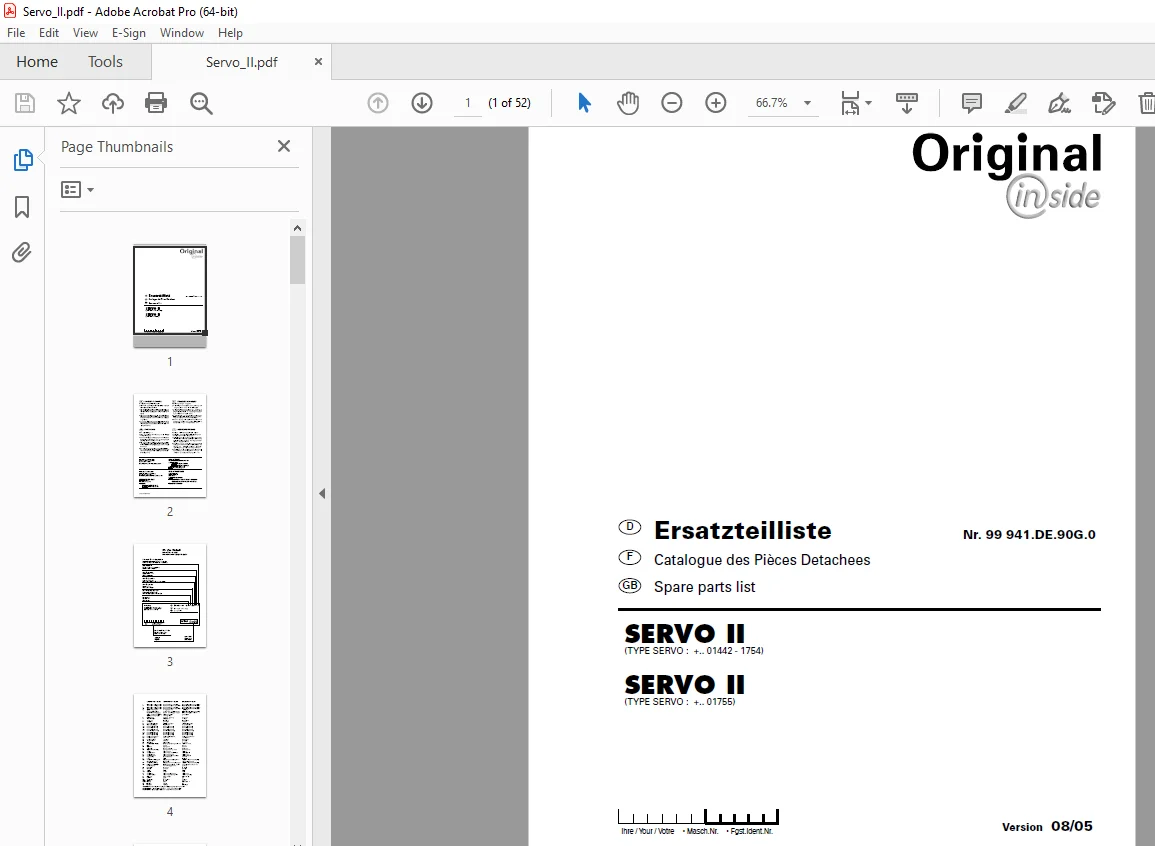Open the Attachments paperclip panel
The width and height of the screenshot is (1155, 846).
pyautogui.click(x=21, y=253)
